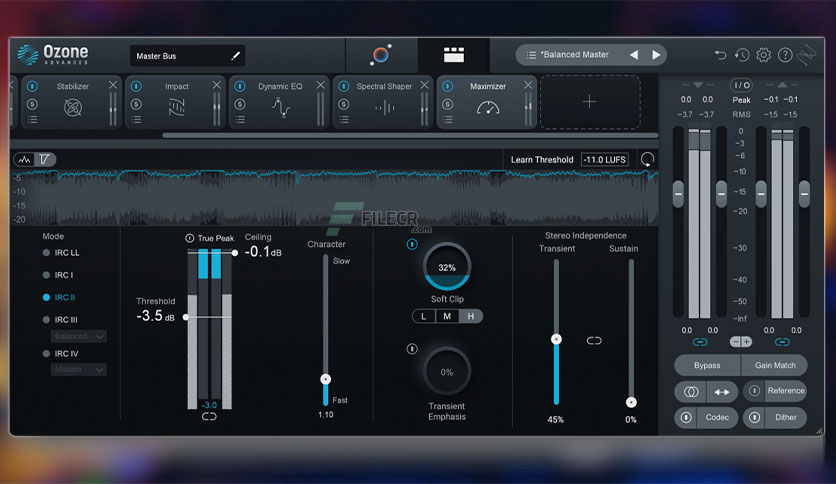Toggle Impact module power
Screen dimensions: 836x484
pyautogui.click(x=136, y=86)
